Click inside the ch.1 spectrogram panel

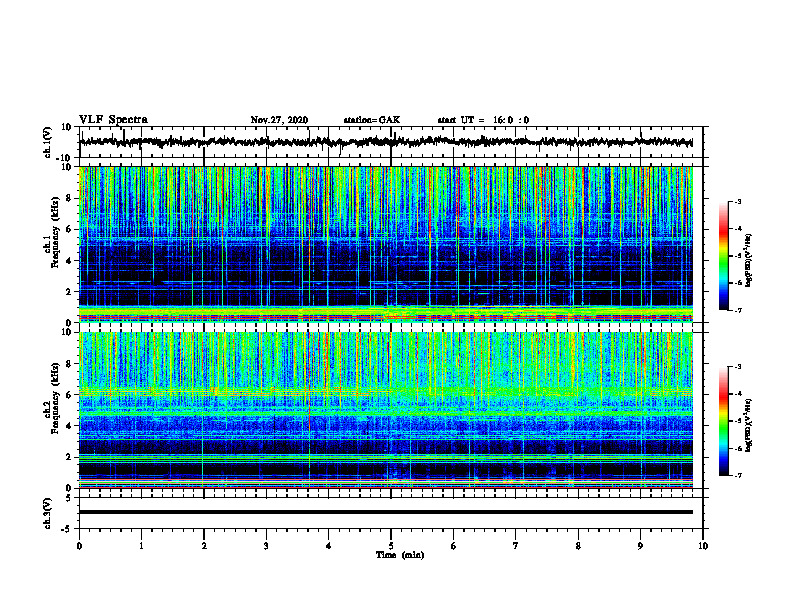pos(386,244)
